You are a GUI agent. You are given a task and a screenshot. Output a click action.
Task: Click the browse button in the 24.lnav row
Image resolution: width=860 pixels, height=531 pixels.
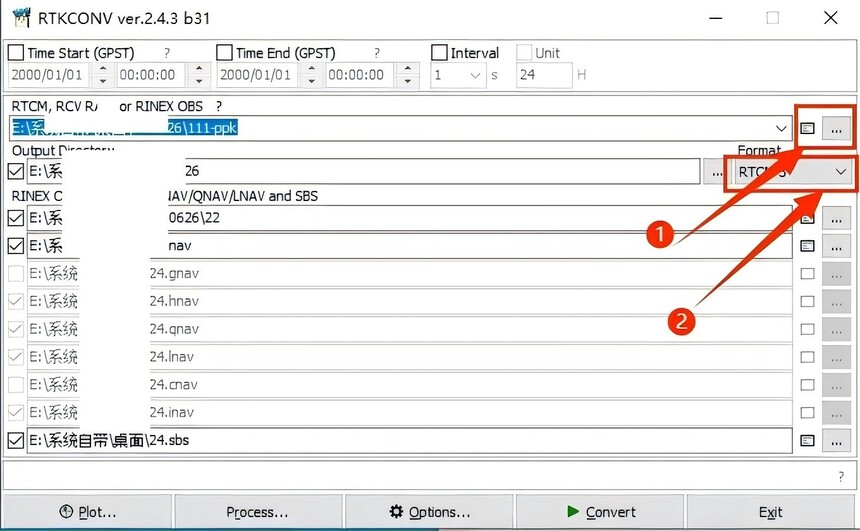(836, 358)
